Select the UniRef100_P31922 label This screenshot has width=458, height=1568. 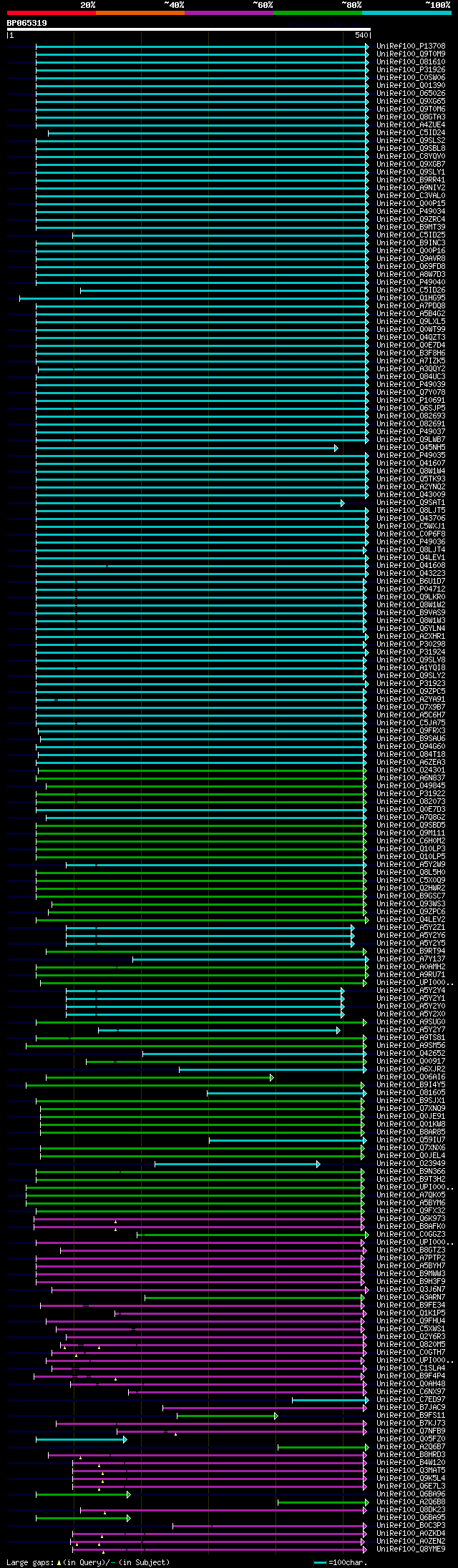point(411,794)
